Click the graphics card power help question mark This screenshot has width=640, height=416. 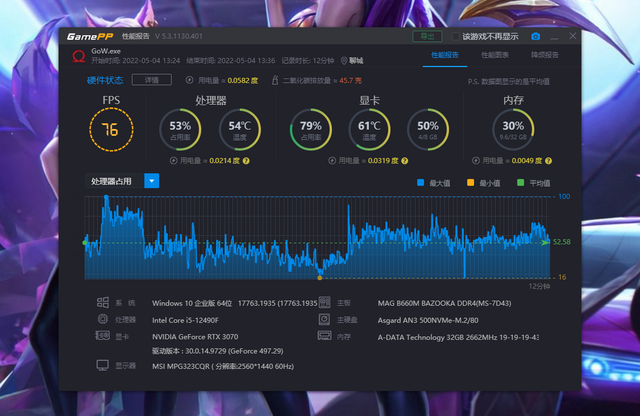point(404,161)
